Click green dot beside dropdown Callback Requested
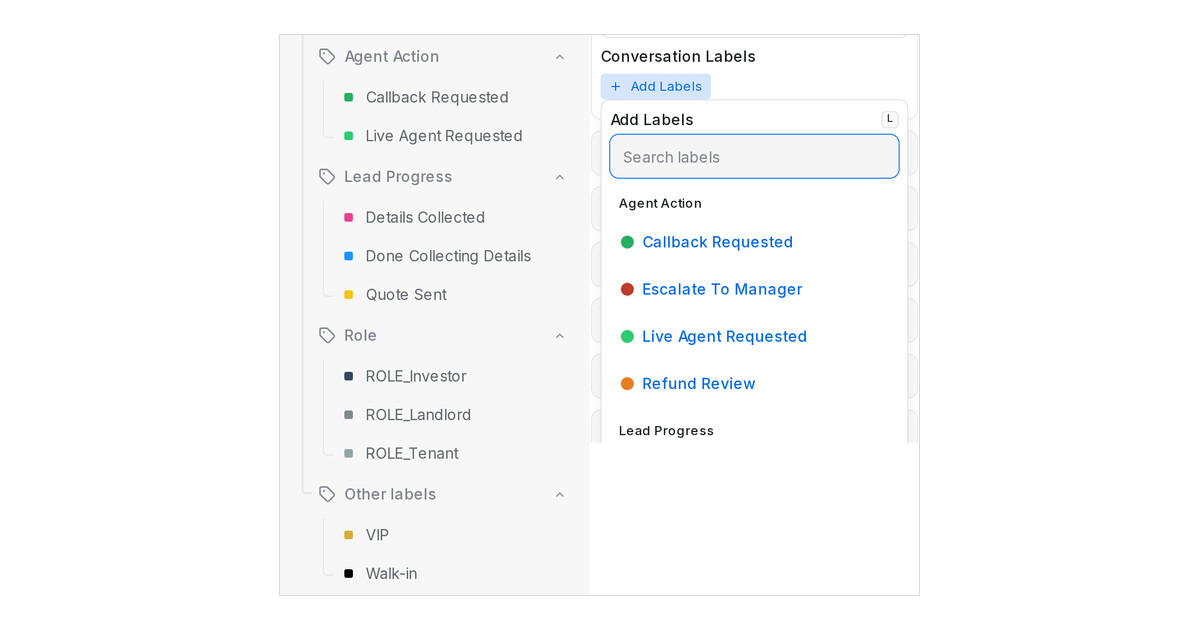 click(627, 242)
